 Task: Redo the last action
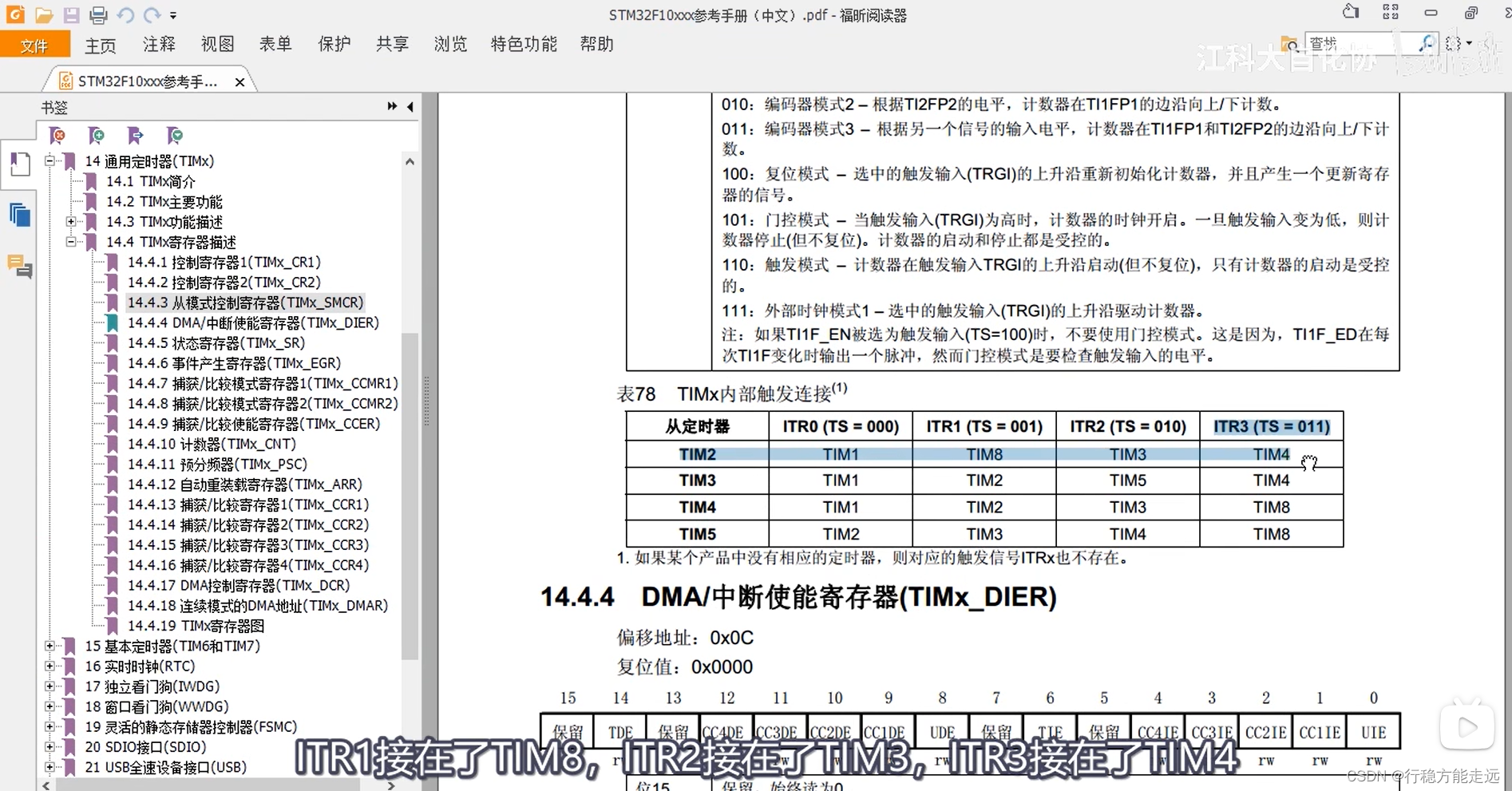pyautogui.click(x=152, y=15)
